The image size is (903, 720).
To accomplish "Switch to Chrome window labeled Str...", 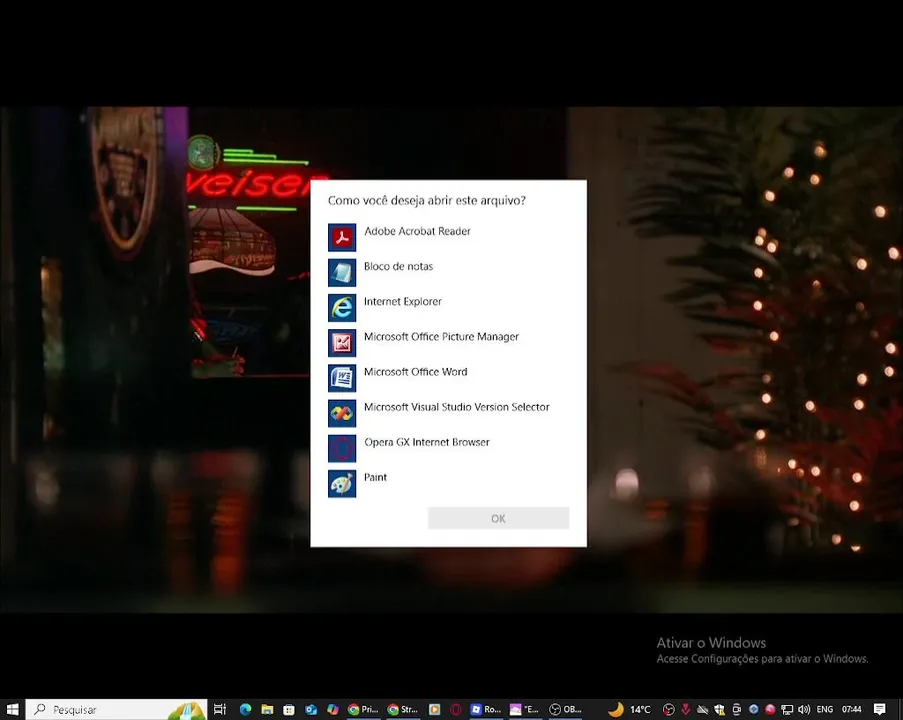I will pos(403,709).
